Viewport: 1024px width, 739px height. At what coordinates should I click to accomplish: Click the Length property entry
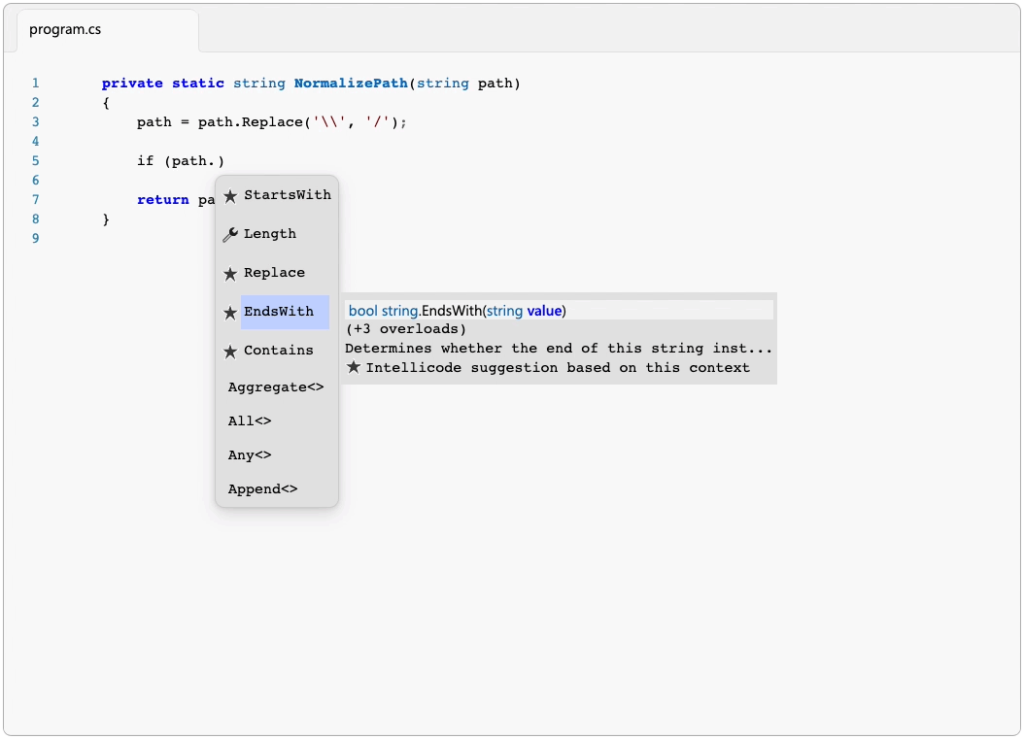point(270,233)
